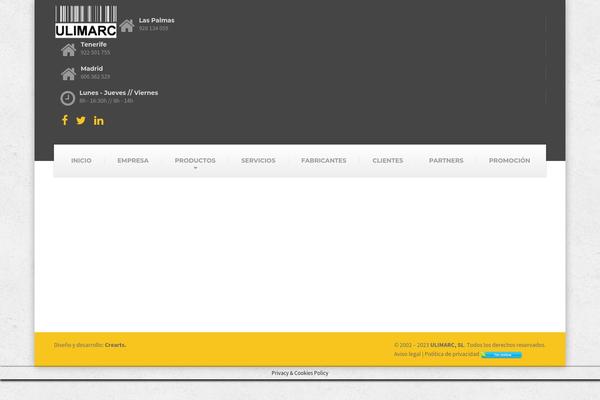Click the 'Diseño y desarrollo' footer text
The image size is (600, 400).
[78, 345]
